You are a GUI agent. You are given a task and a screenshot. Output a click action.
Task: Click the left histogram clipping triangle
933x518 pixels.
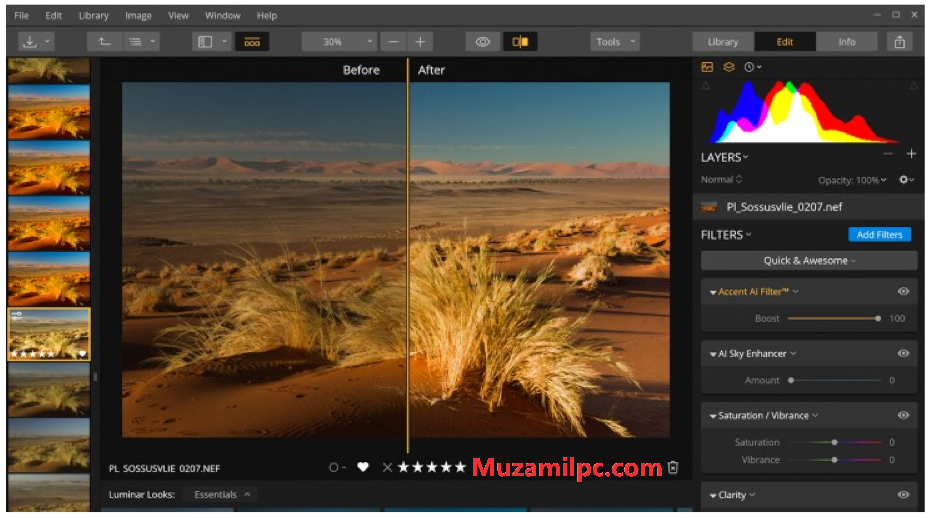pos(706,86)
